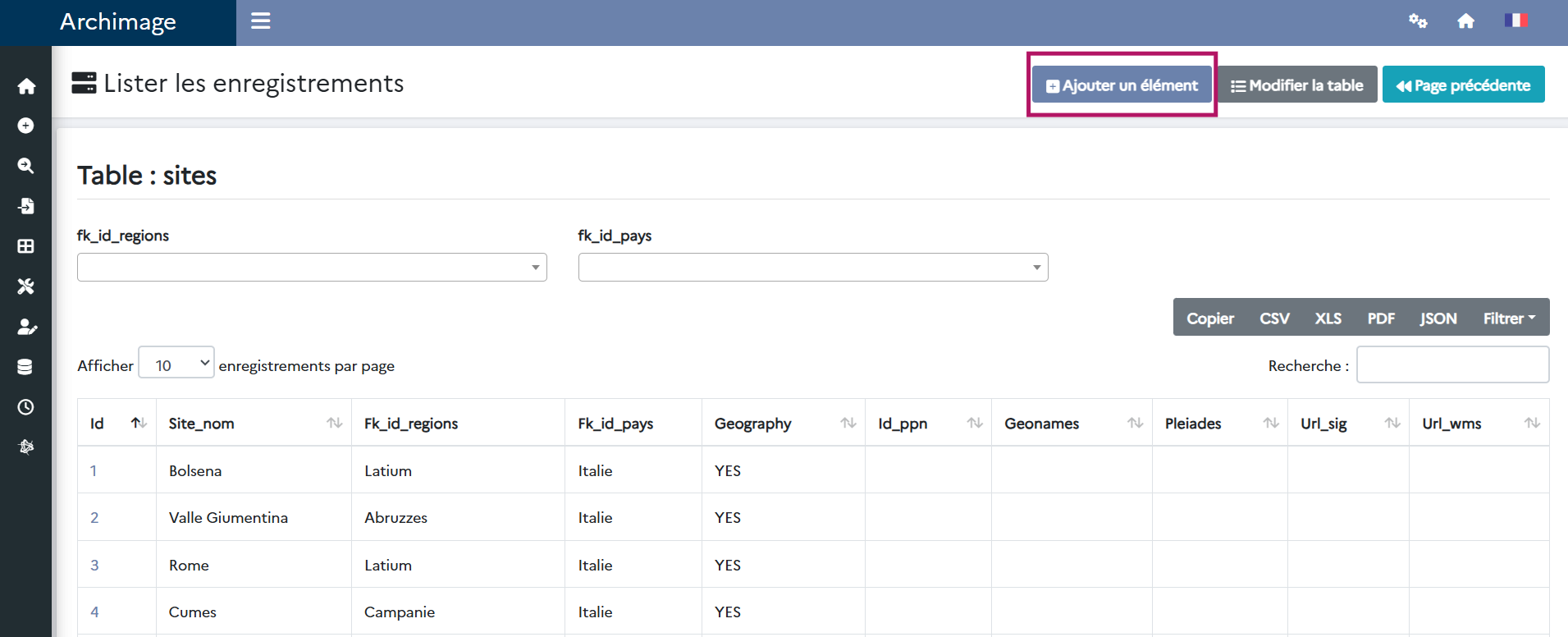The width and height of the screenshot is (1568, 637).
Task: Click the plus-circle icon in the sidebar
Action: (x=25, y=126)
